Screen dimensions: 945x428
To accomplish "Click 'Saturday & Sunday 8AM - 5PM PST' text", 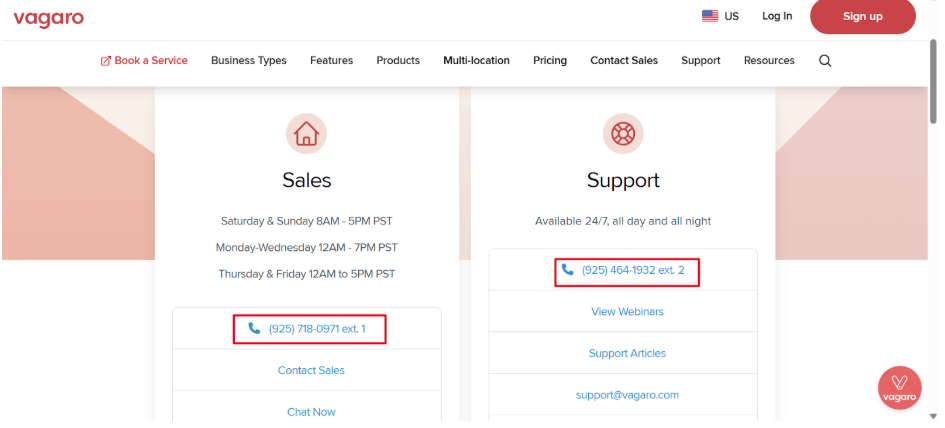I will click(307, 221).
